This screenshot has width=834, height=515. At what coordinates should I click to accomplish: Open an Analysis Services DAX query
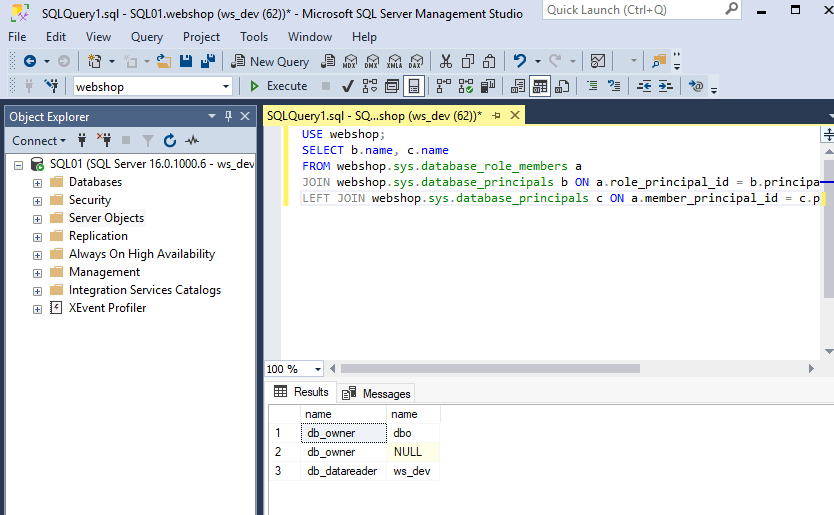[x=416, y=61]
